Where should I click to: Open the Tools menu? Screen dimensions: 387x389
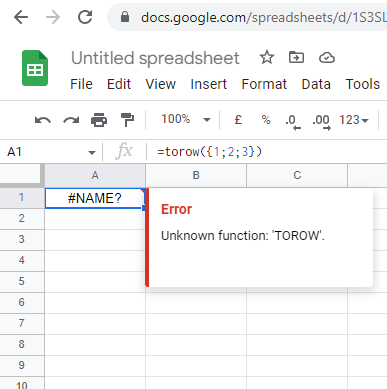[x=362, y=84]
